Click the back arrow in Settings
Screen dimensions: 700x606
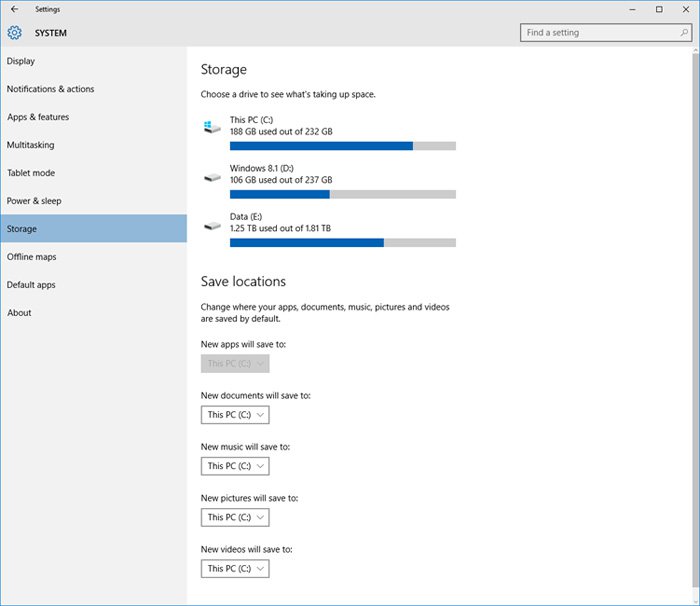[x=14, y=9]
